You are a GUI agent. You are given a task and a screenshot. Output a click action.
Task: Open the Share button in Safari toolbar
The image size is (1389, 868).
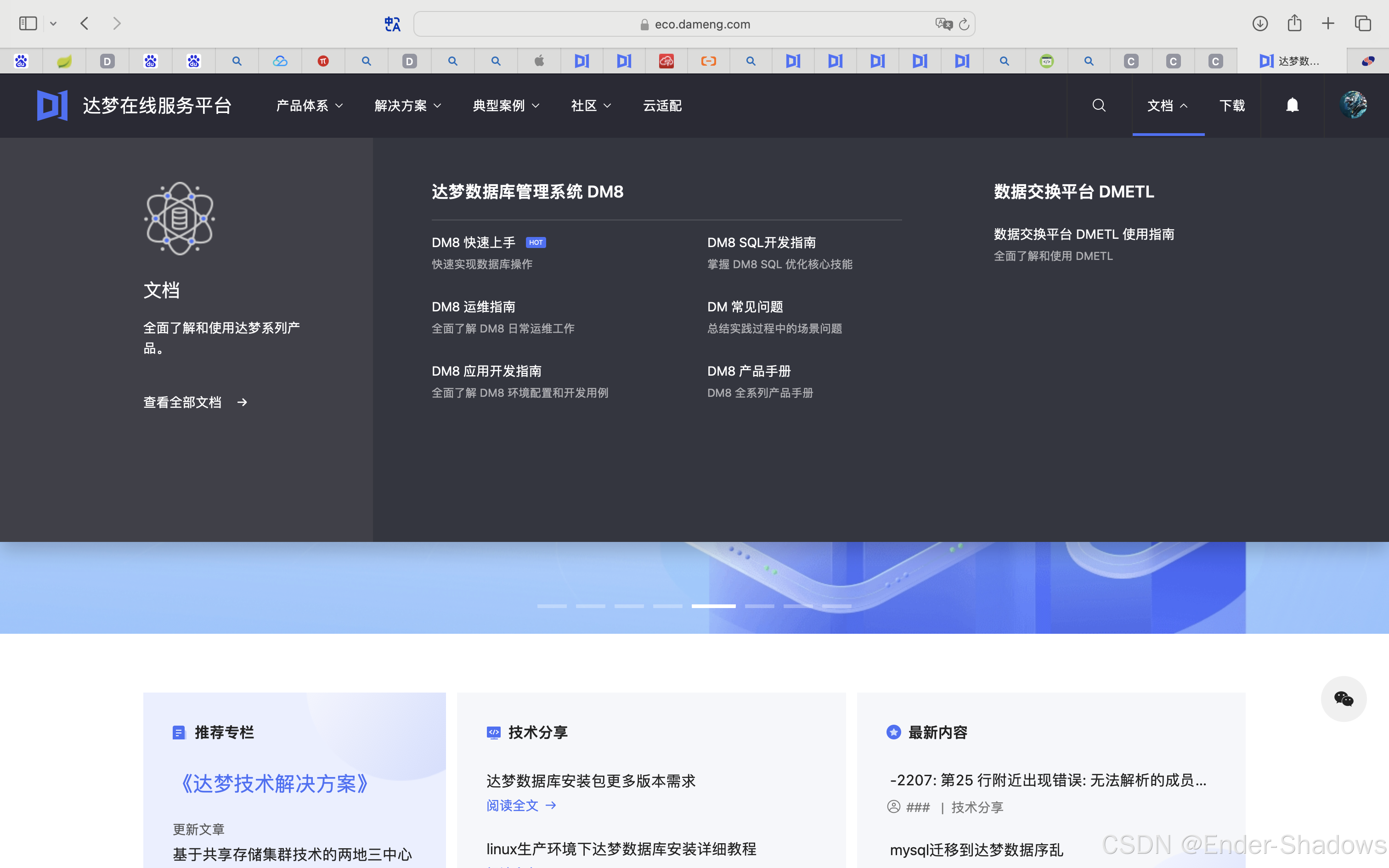coord(1294,23)
